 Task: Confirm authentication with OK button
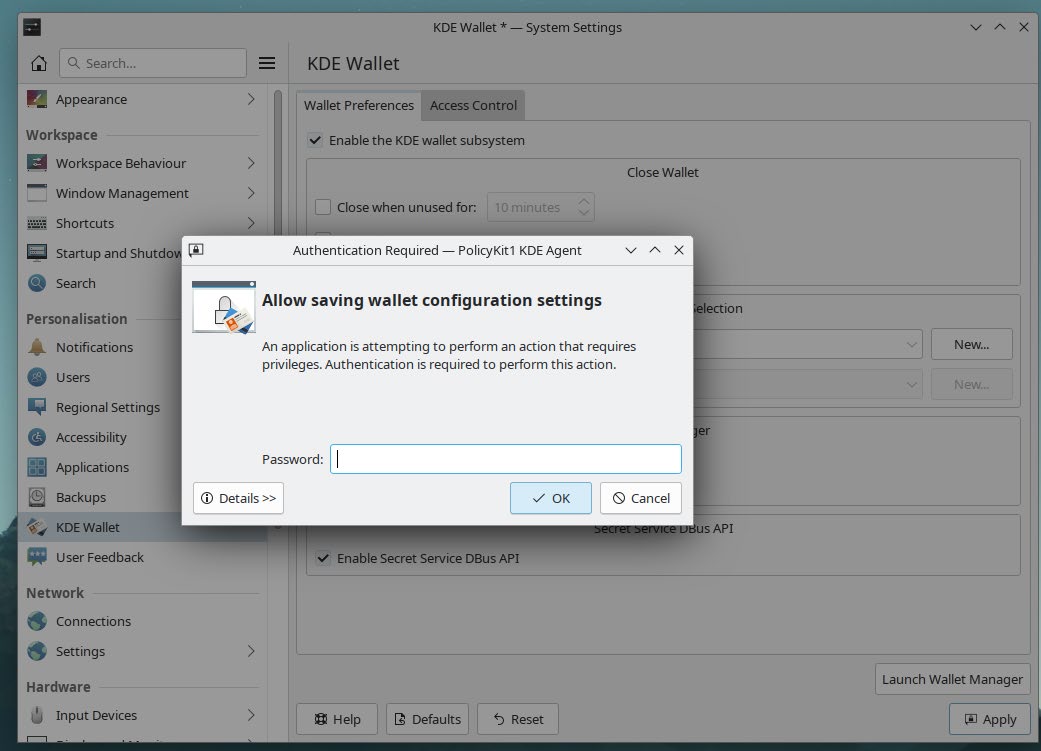click(550, 498)
